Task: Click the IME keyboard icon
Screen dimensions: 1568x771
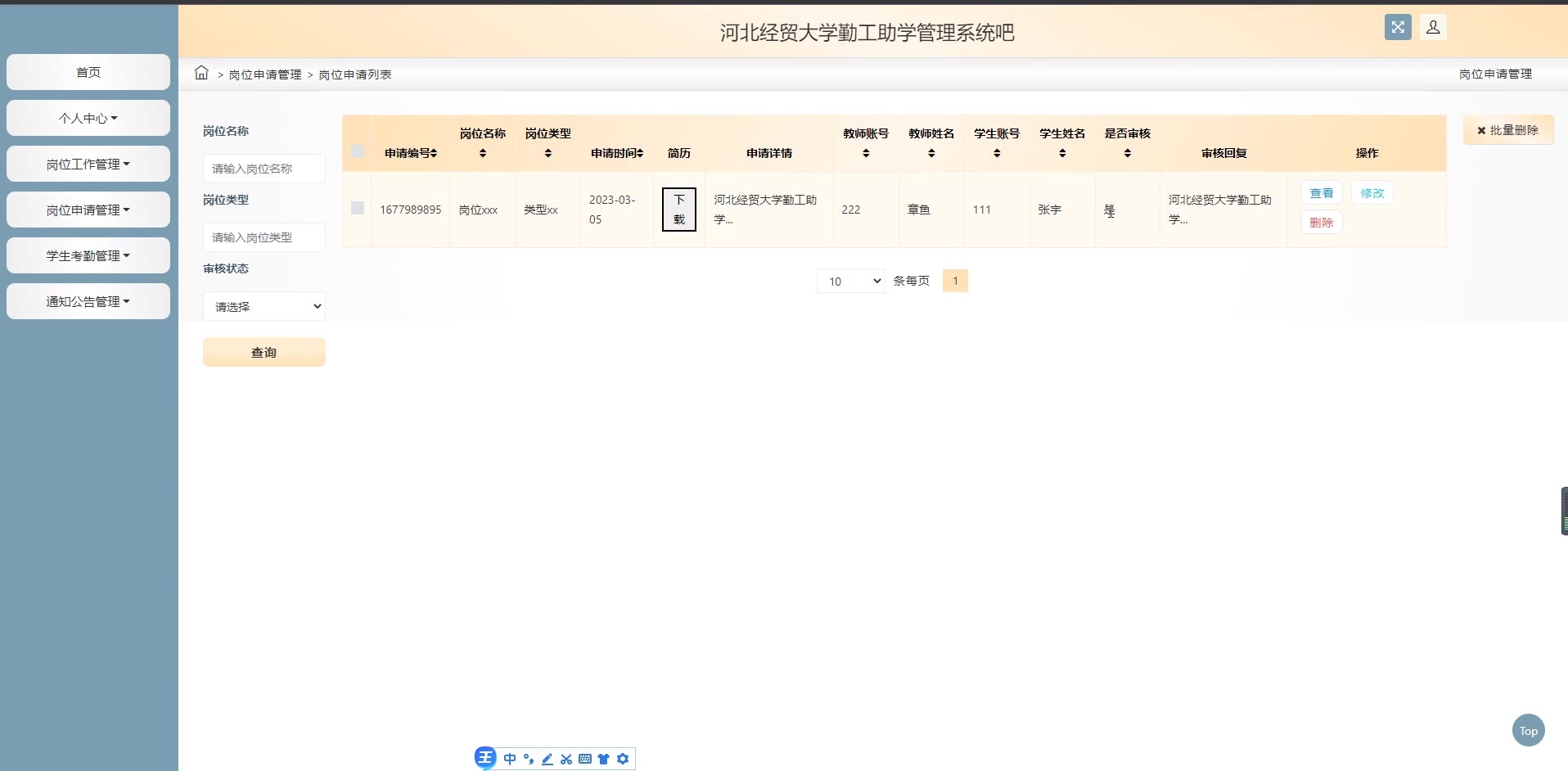Action: (585, 759)
